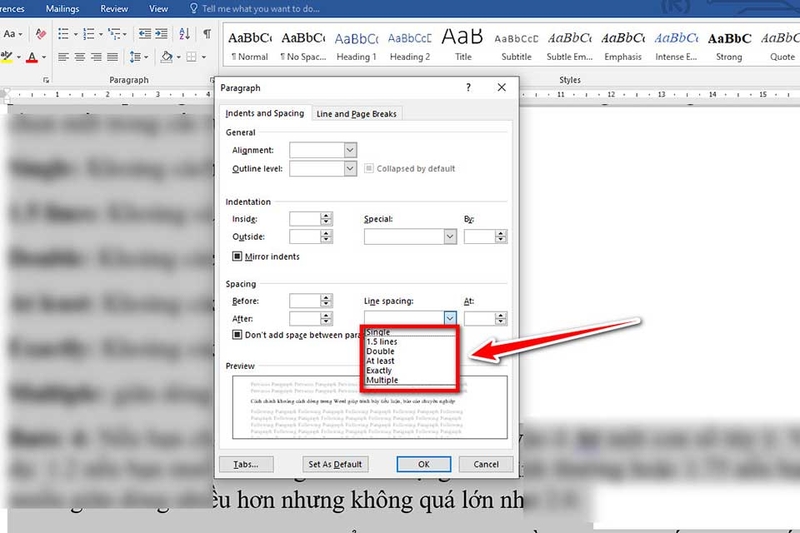Open the Review ribbon tab
This screenshot has height=533, width=800.
pyautogui.click(x=114, y=9)
